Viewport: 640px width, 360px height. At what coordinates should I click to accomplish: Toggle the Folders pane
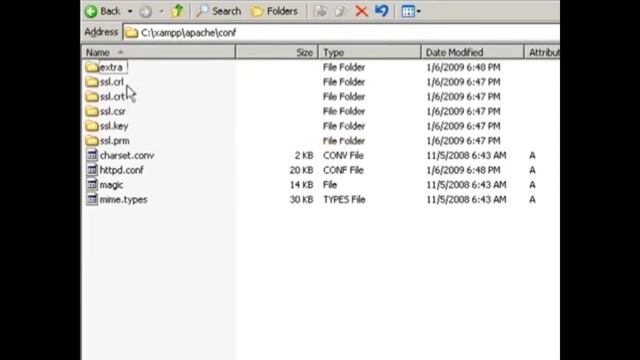(274, 11)
